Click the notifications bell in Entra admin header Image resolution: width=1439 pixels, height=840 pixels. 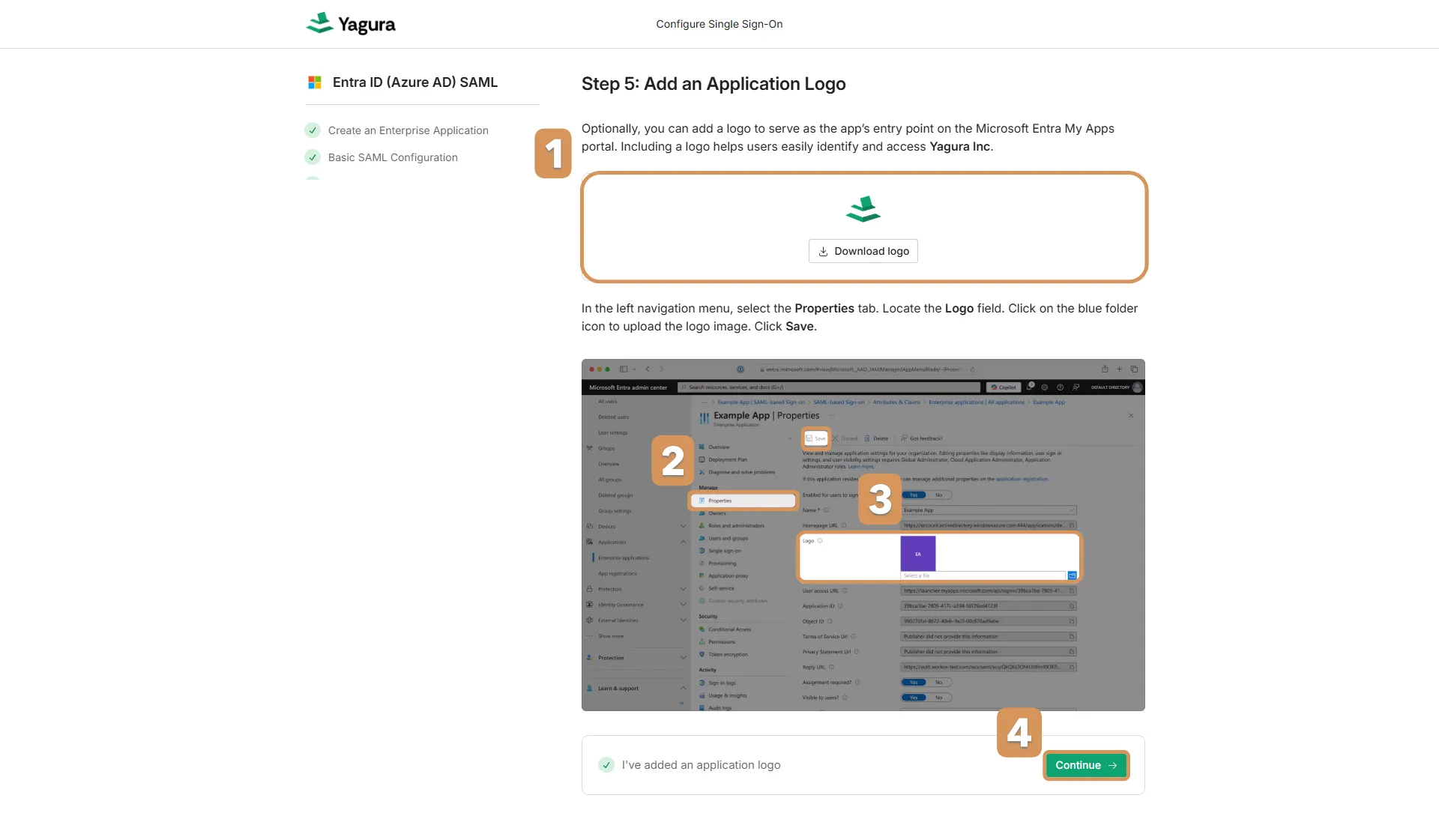click(x=1031, y=386)
